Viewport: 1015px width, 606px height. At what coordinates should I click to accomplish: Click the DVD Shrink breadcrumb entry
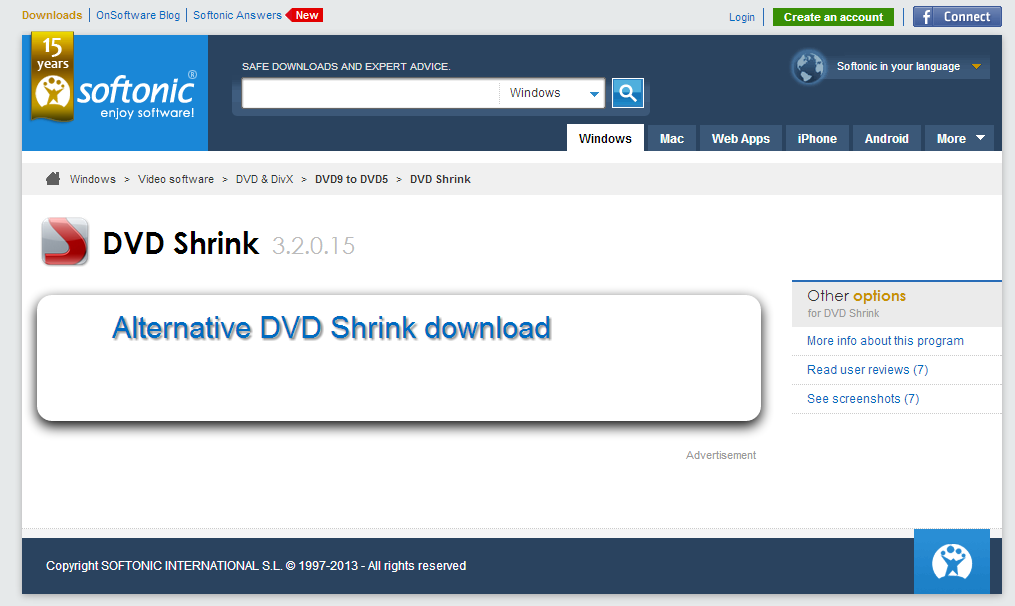coord(440,179)
